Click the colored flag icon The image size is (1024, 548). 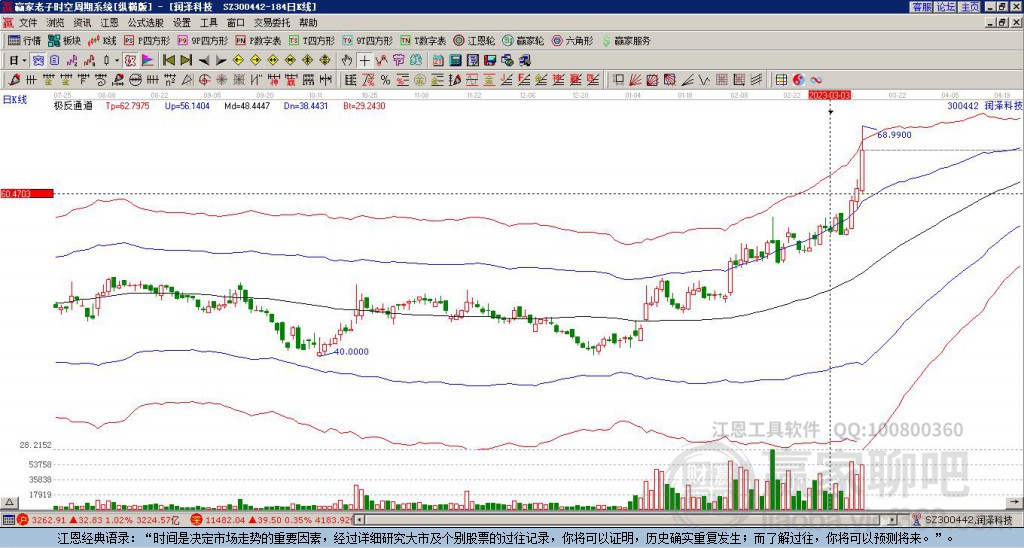148,61
